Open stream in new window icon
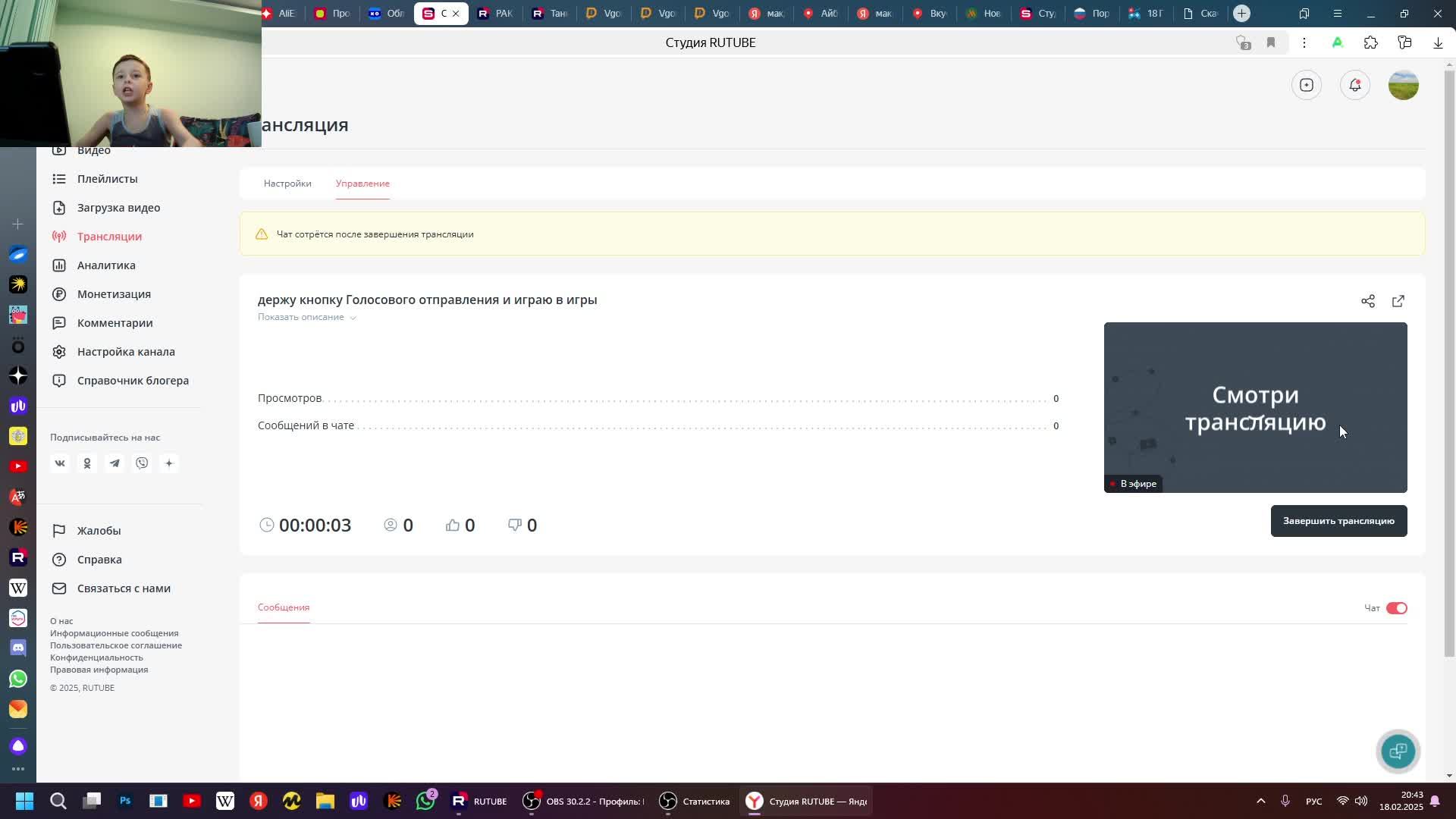The width and height of the screenshot is (1456, 819). click(x=1398, y=301)
